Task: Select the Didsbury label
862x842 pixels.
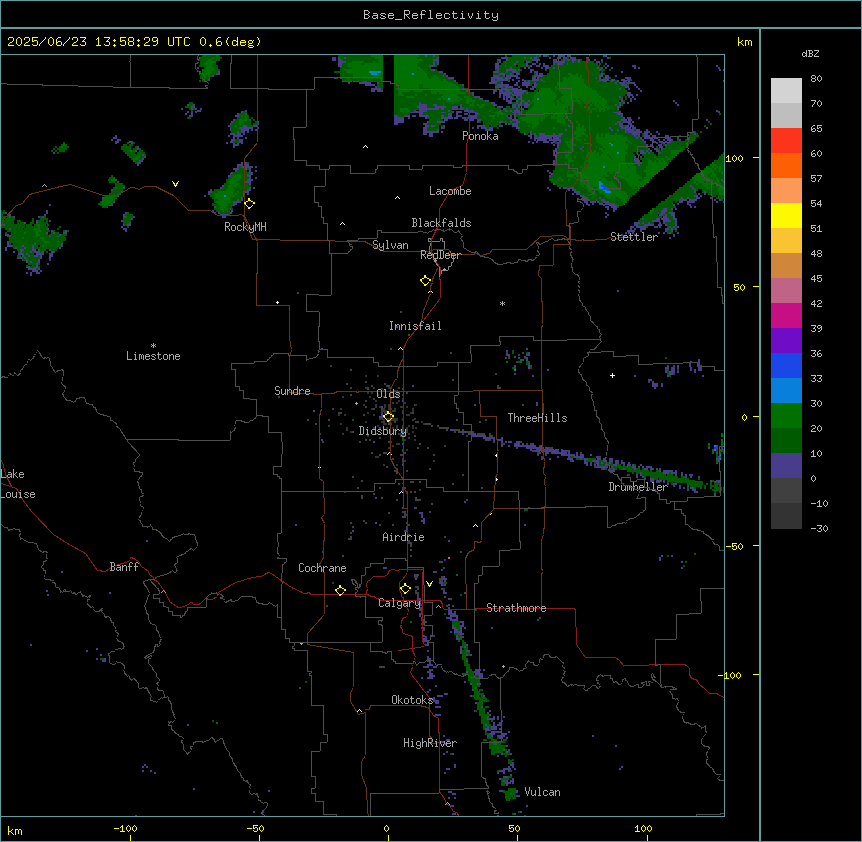Action: [x=383, y=431]
